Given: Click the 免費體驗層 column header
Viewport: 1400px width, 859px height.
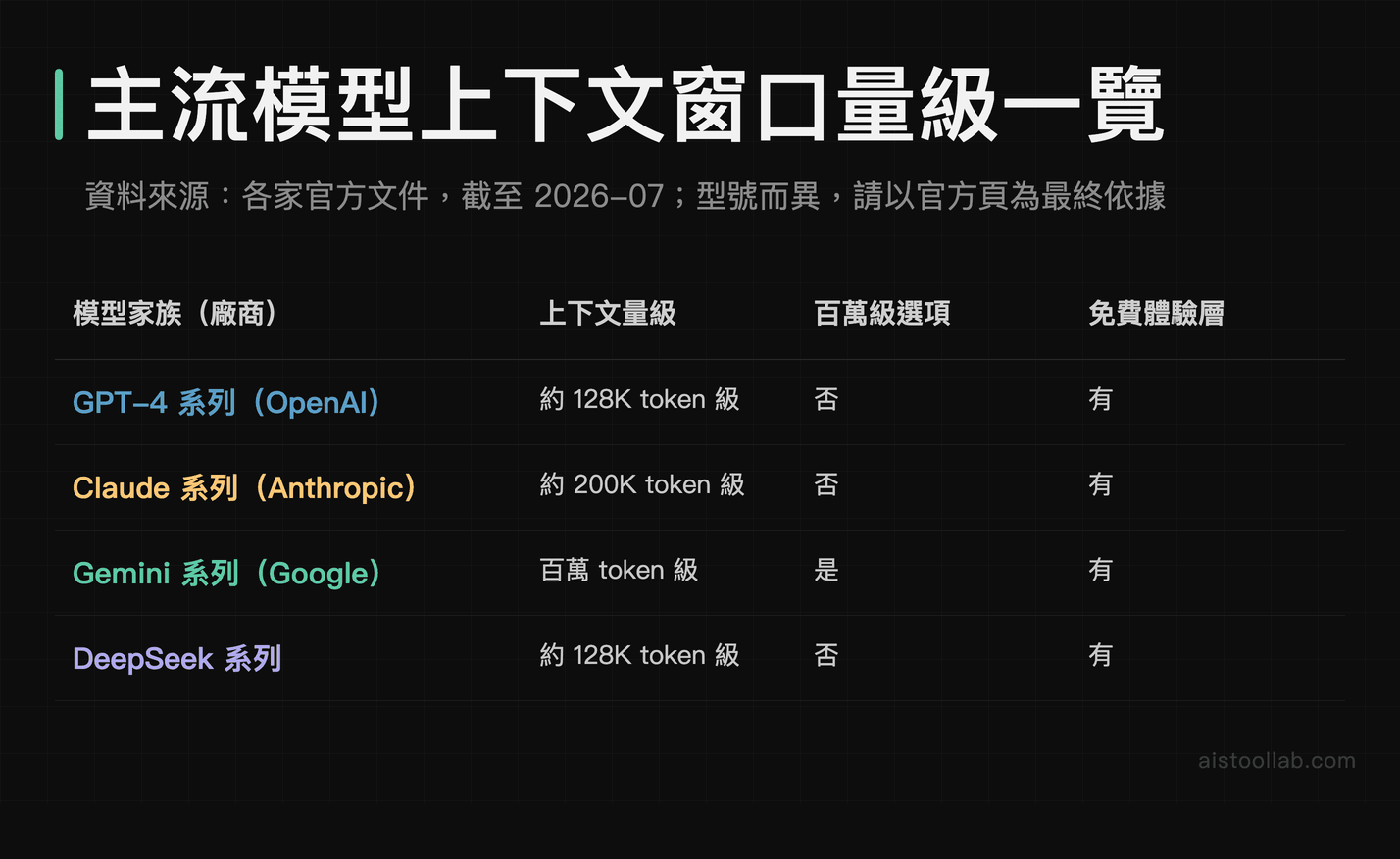Looking at the screenshot, I should [1157, 313].
